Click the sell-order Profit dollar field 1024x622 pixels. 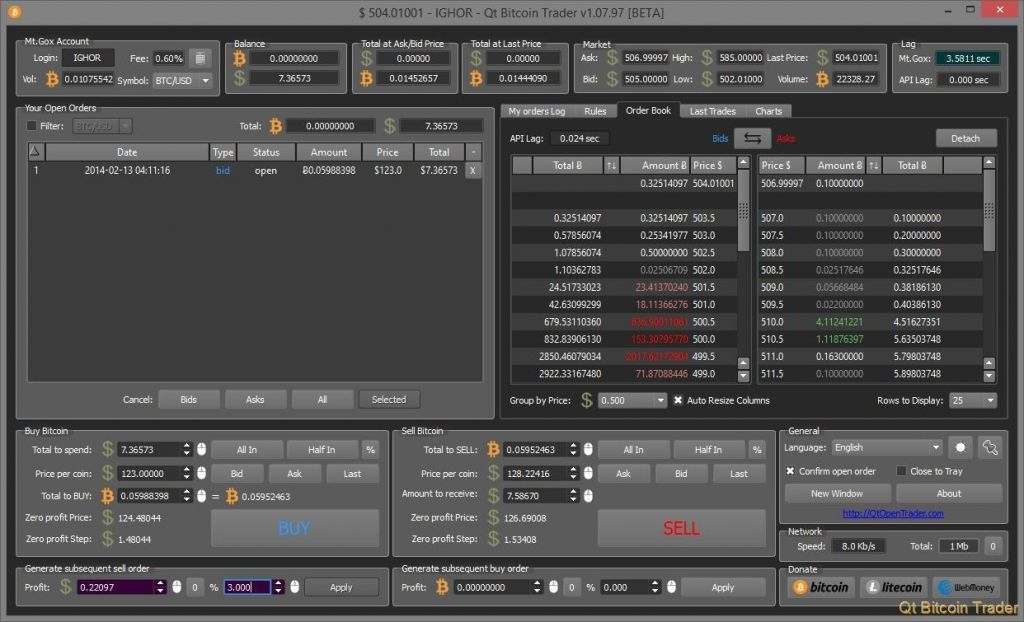click(x=116, y=587)
